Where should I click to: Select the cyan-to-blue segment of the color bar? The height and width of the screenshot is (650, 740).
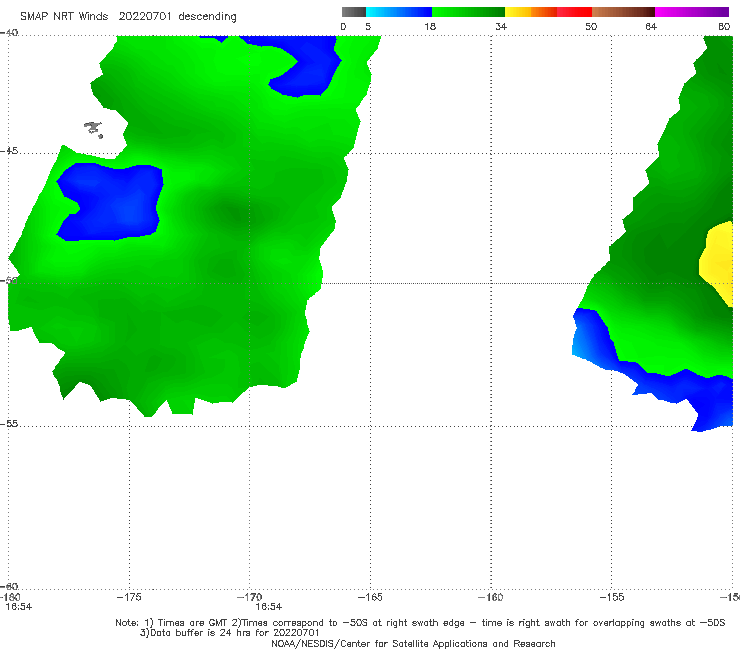[x=399, y=12]
